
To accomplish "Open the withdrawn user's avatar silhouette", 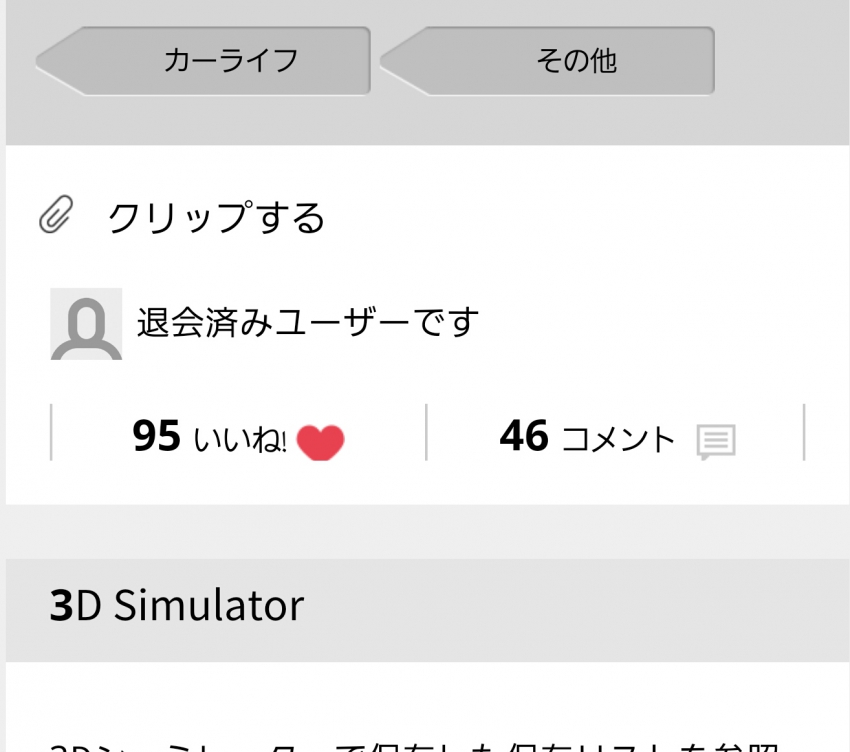I will coord(86,327).
